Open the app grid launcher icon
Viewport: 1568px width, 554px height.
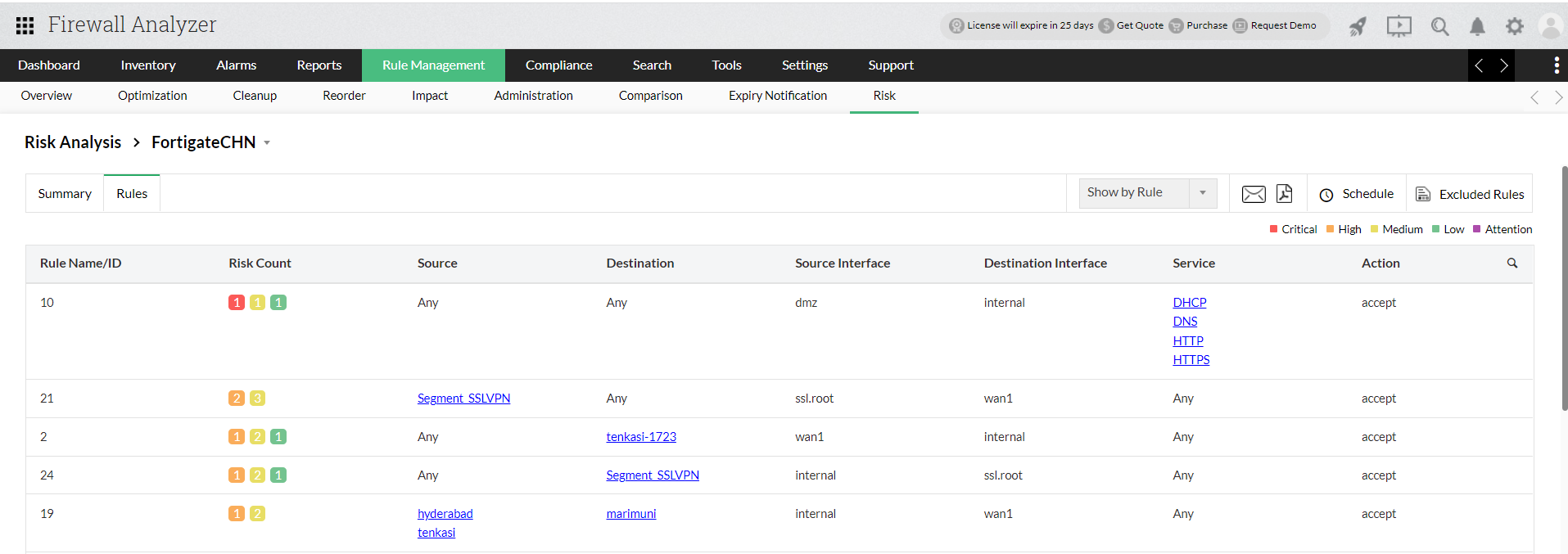pos(25,25)
